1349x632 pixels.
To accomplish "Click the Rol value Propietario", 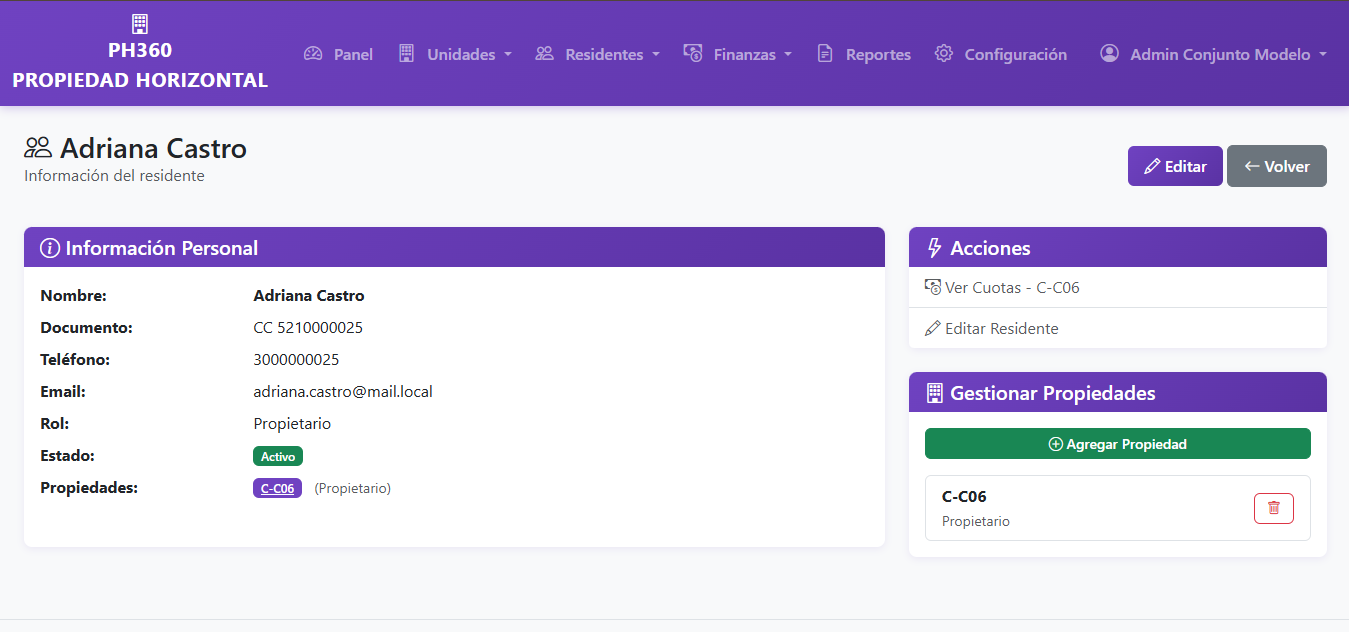I will coord(292,424).
